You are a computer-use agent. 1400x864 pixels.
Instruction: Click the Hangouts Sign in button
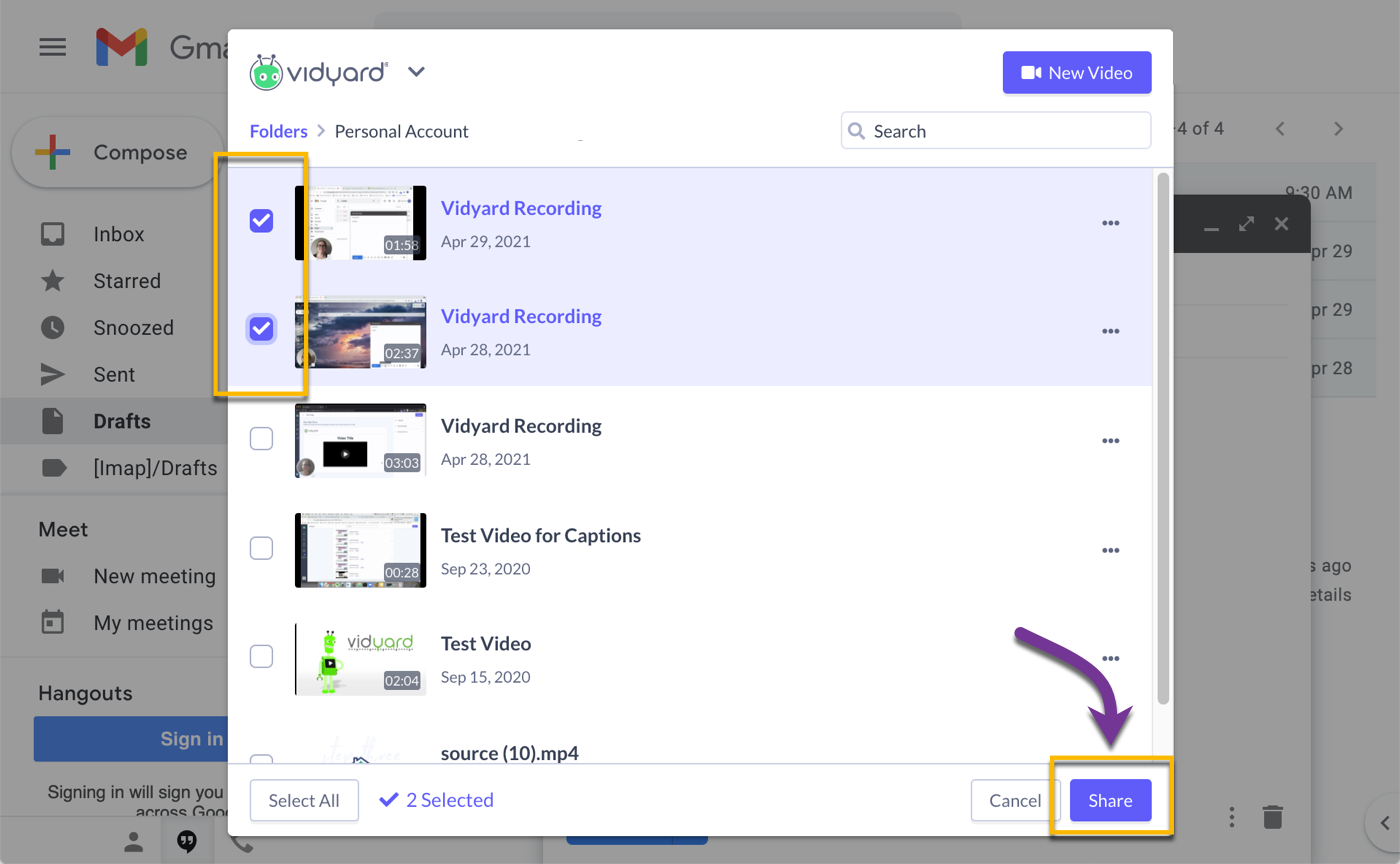tap(131, 739)
